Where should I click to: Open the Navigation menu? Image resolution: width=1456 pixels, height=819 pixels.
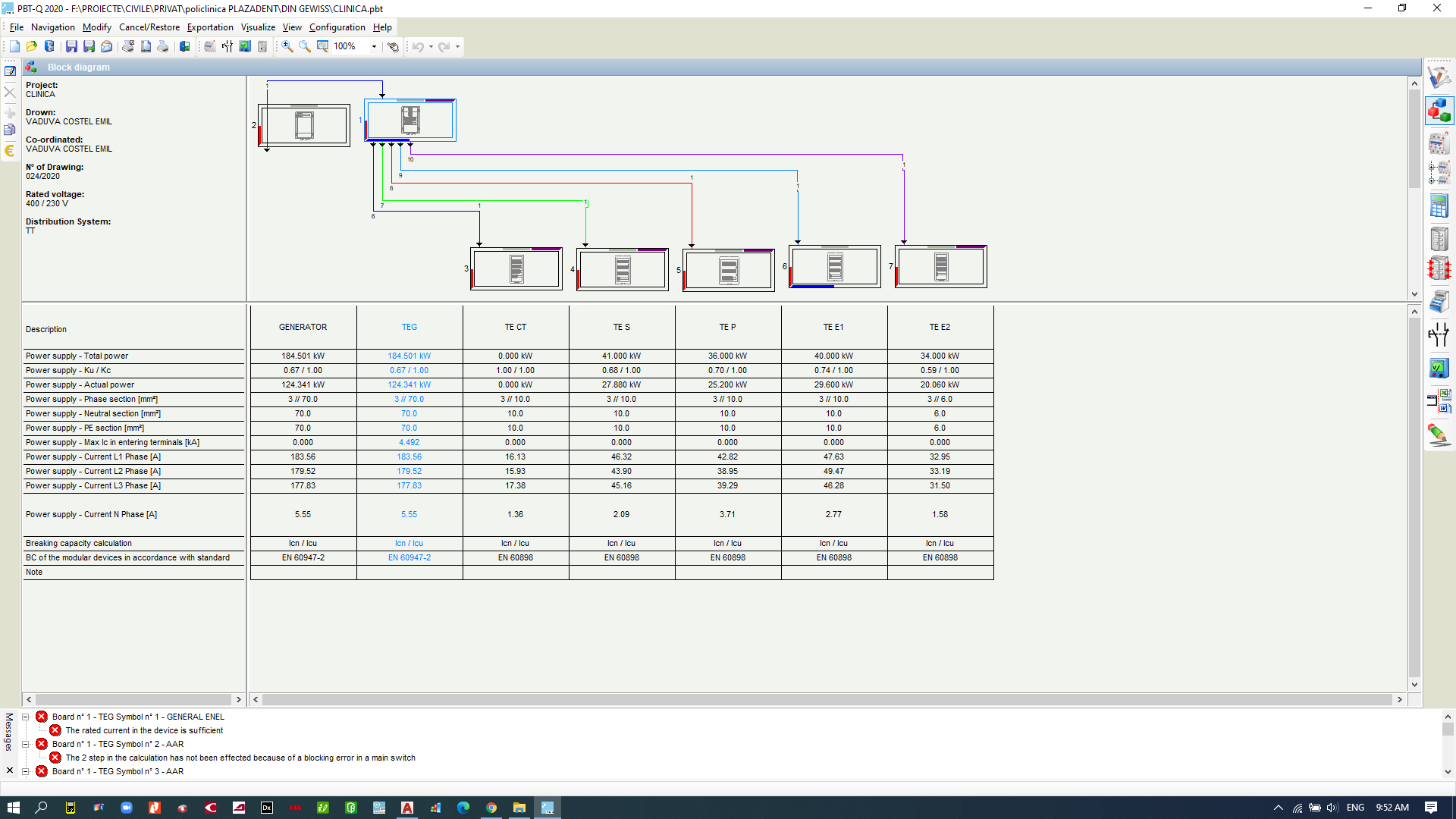tap(53, 27)
